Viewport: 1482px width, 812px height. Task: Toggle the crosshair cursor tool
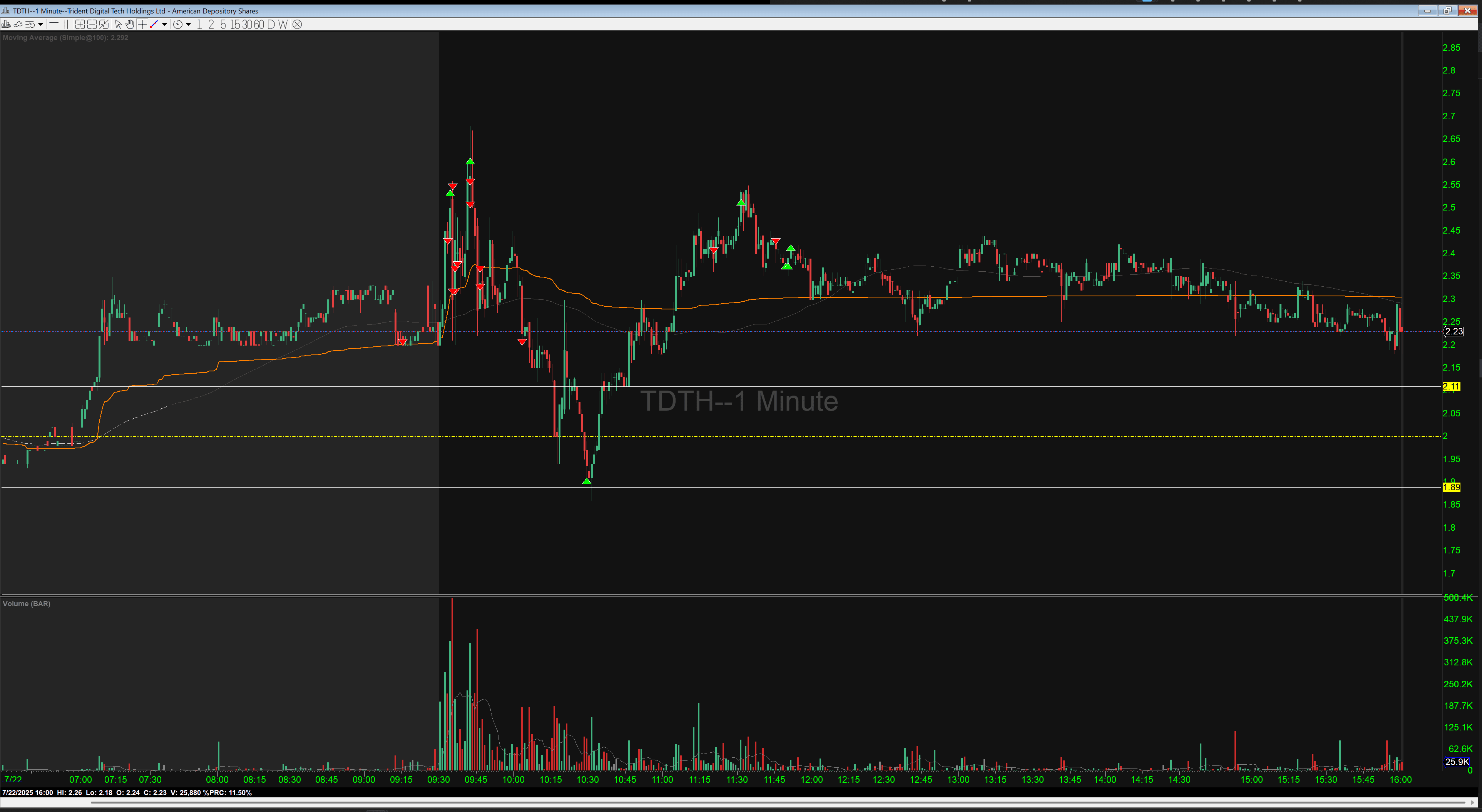(142, 24)
